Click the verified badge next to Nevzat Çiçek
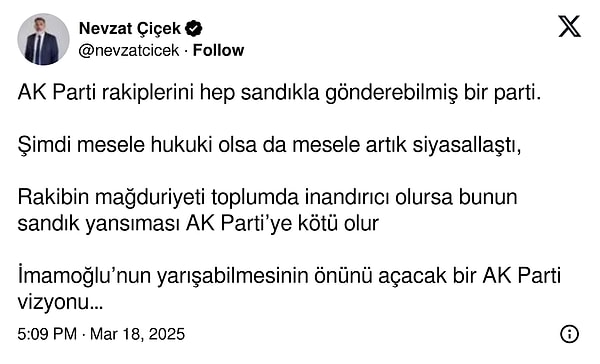This screenshot has width=600, height=364. pos(194,28)
